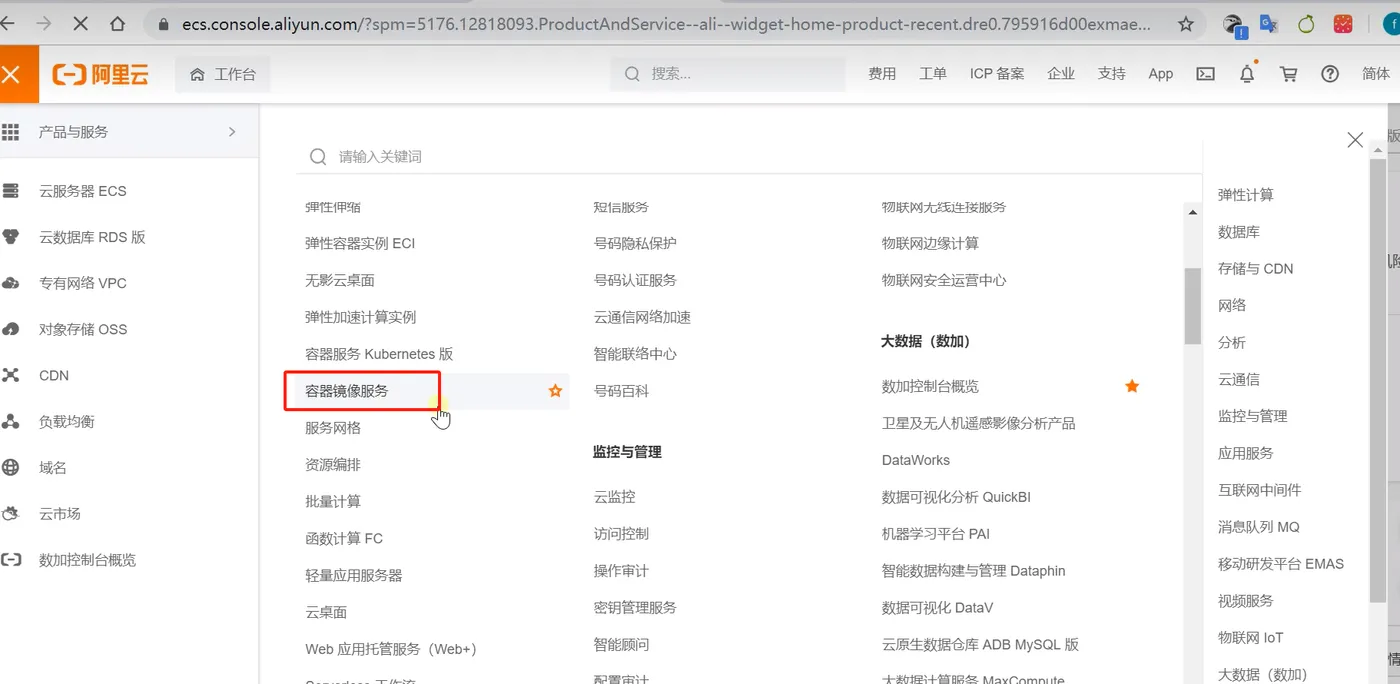Jump to the 存储与 CDN category
This screenshot has width=1400, height=684.
click(1256, 269)
